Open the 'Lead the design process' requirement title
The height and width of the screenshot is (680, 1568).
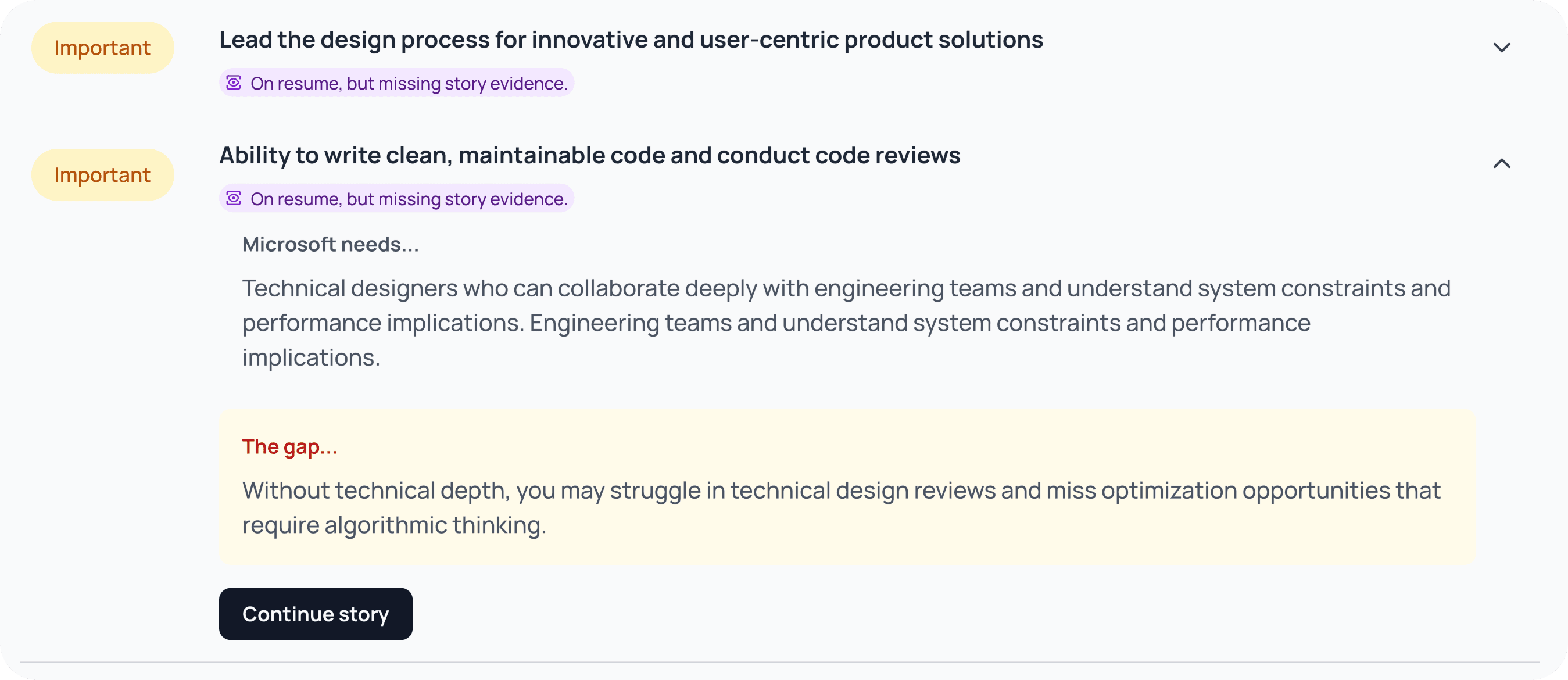point(631,40)
